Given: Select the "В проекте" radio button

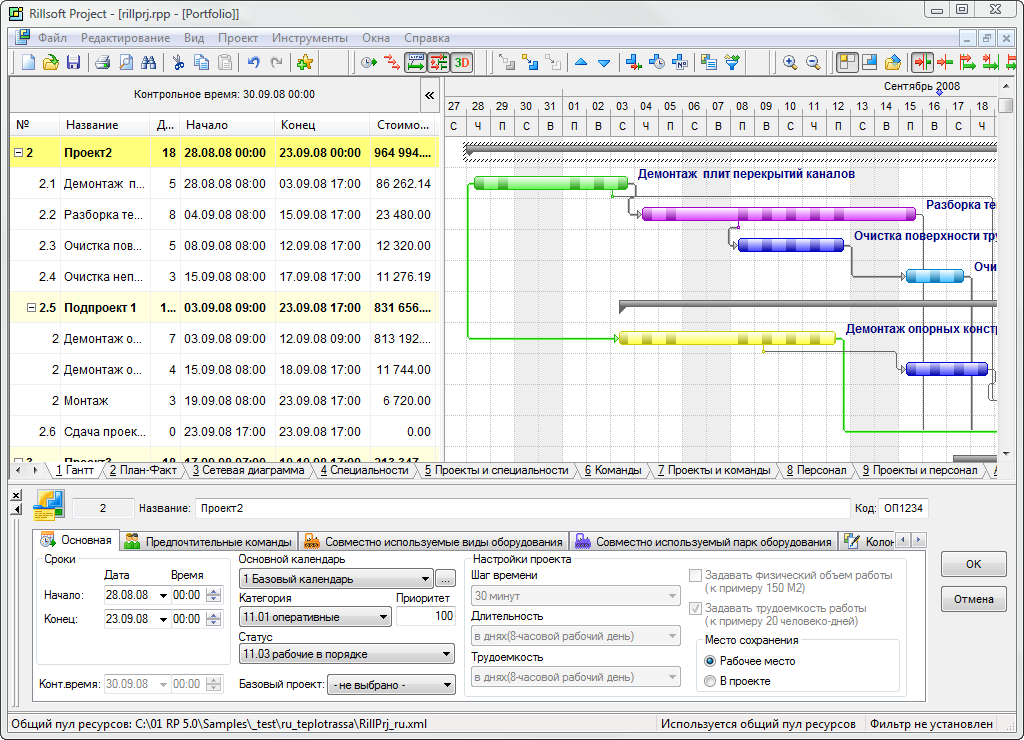Looking at the screenshot, I should pyautogui.click(x=711, y=681).
